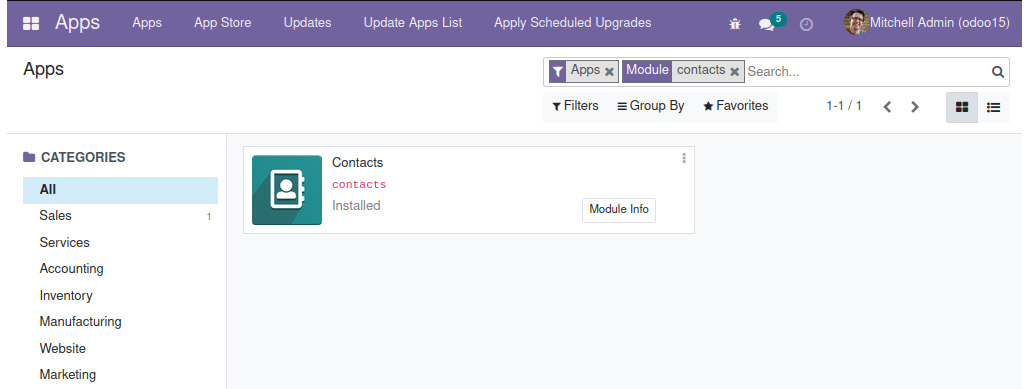This screenshot has height=389, width=1029.
Task: Remove the Apps filter facet
Action: pyautogui.click(x=609, y=72)
